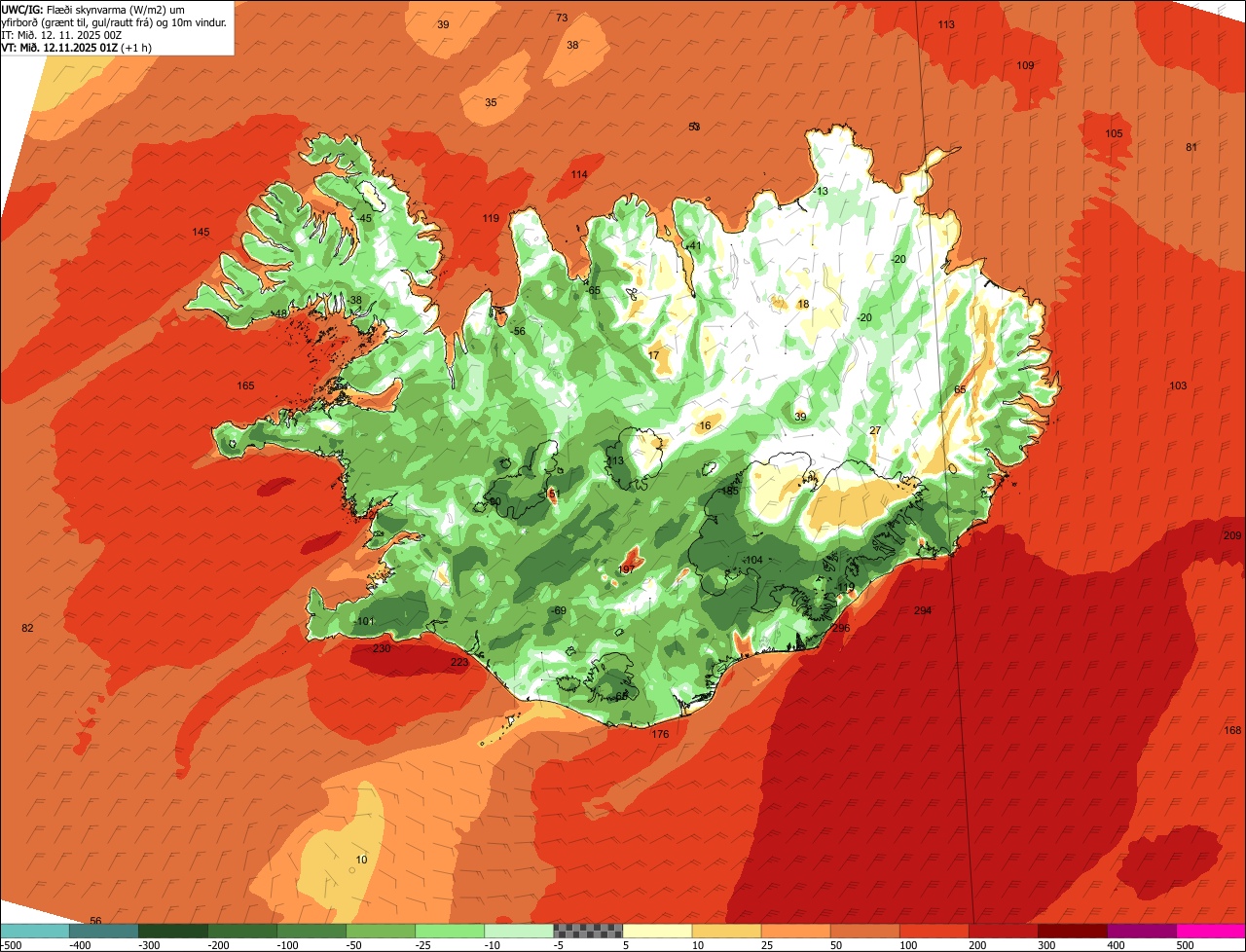
Task: Select the "IT: Mið. 12. 11. 2025 00Z" line
Action: (x=61, y=34)
